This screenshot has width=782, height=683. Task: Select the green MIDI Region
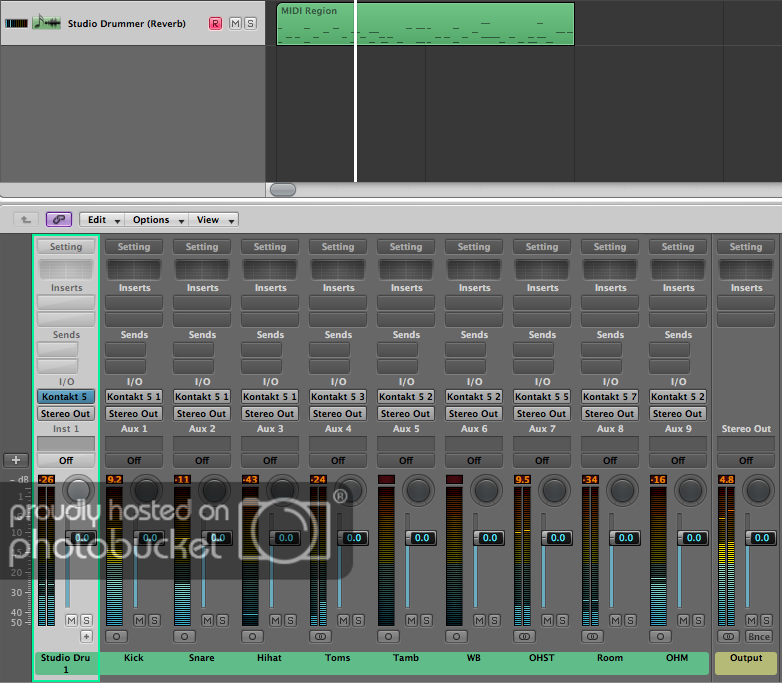425,24
